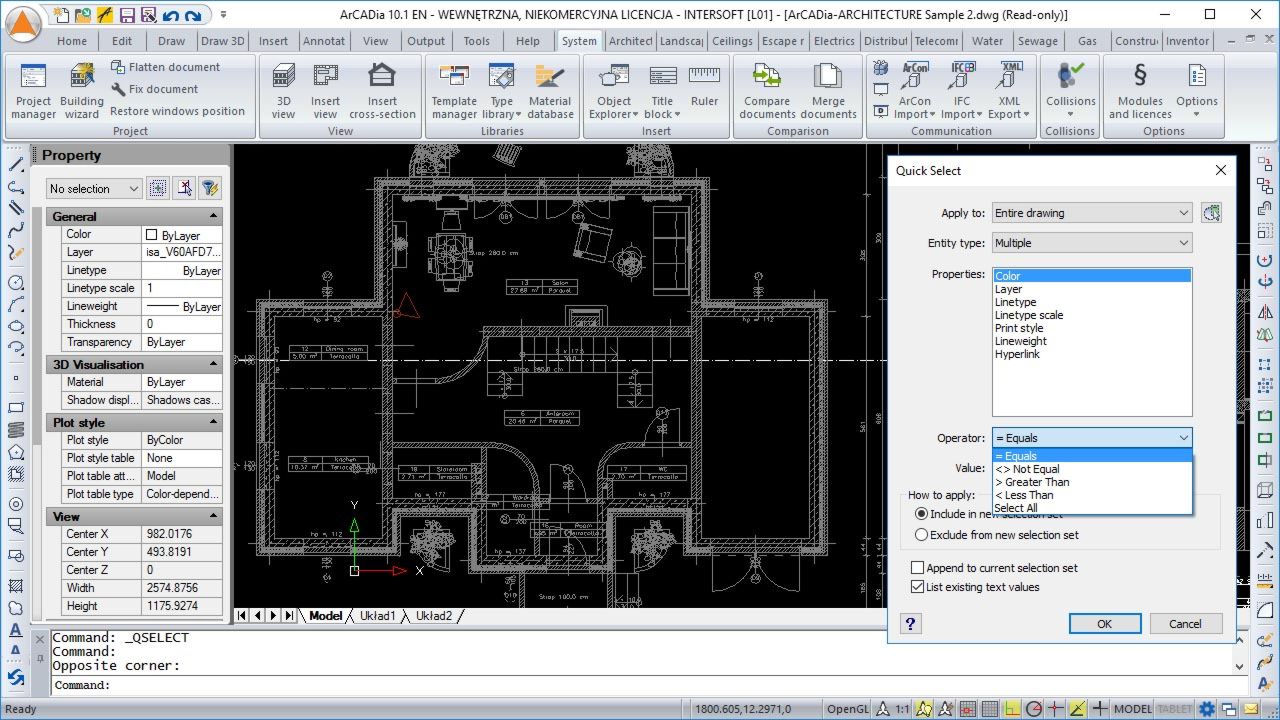Open the Apply to dropdown

(1091, 213)
